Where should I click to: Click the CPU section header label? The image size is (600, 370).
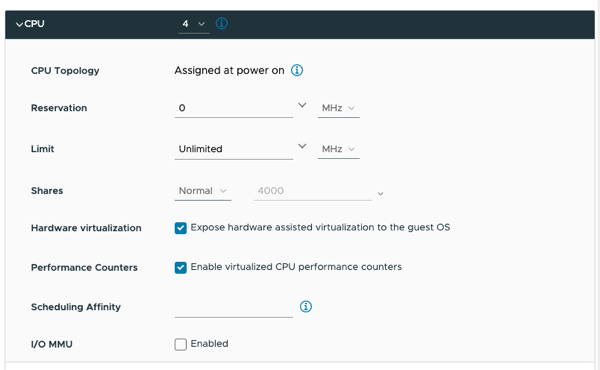click(34, 24)
